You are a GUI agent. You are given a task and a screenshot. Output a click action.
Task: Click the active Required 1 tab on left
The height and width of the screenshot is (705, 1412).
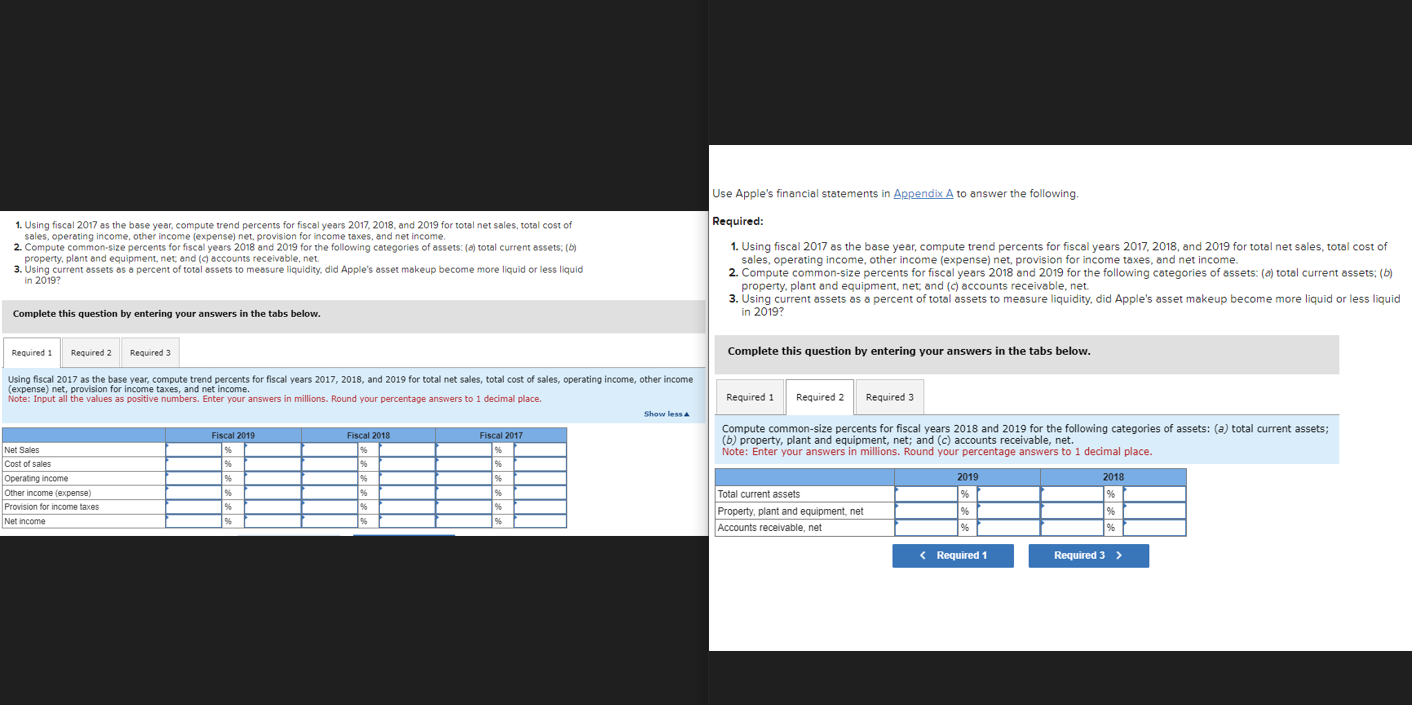pos(31,352)
